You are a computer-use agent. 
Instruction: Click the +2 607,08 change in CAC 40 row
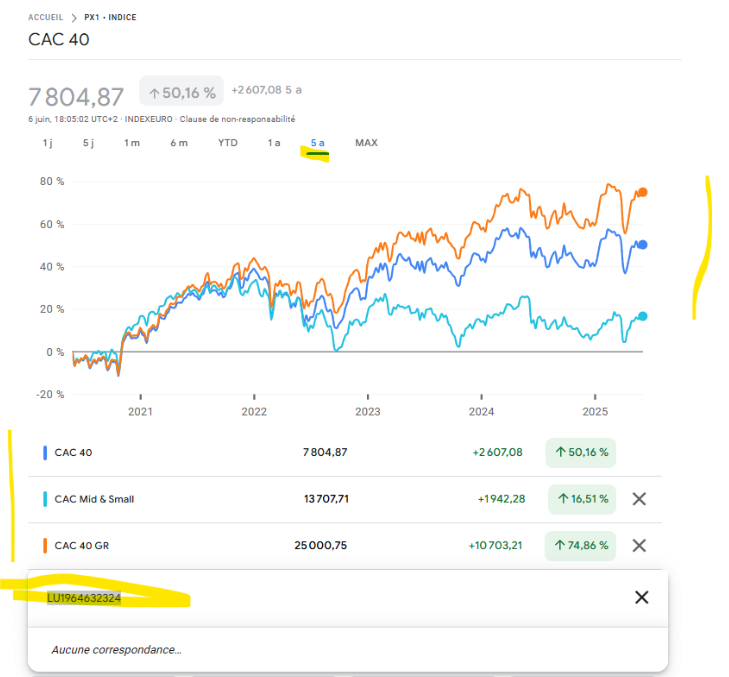coord(497,452)
